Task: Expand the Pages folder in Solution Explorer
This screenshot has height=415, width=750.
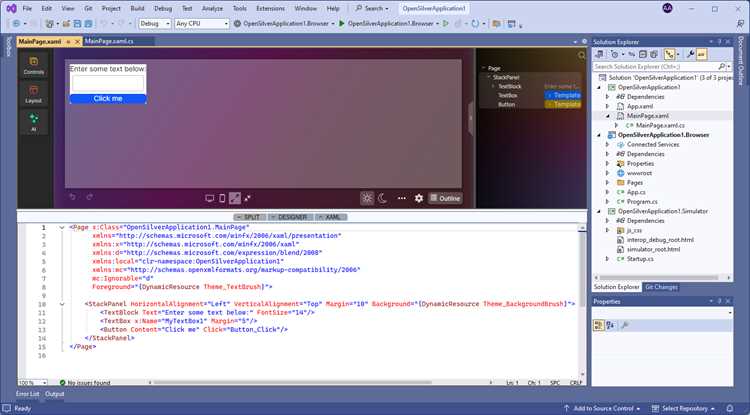Action: click(607, 183)
